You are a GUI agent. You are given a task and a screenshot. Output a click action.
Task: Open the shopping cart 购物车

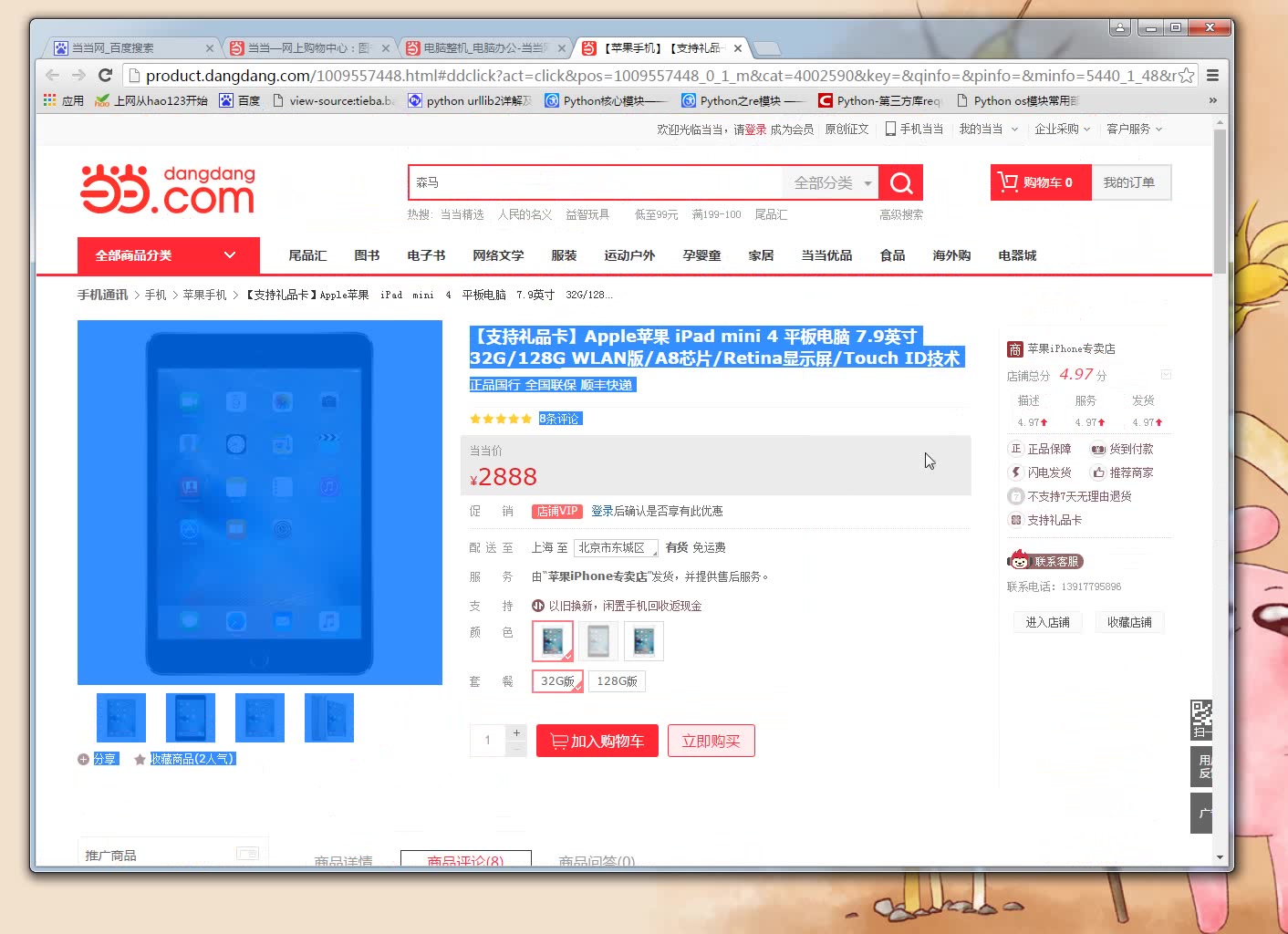[x=1041, y=182]
